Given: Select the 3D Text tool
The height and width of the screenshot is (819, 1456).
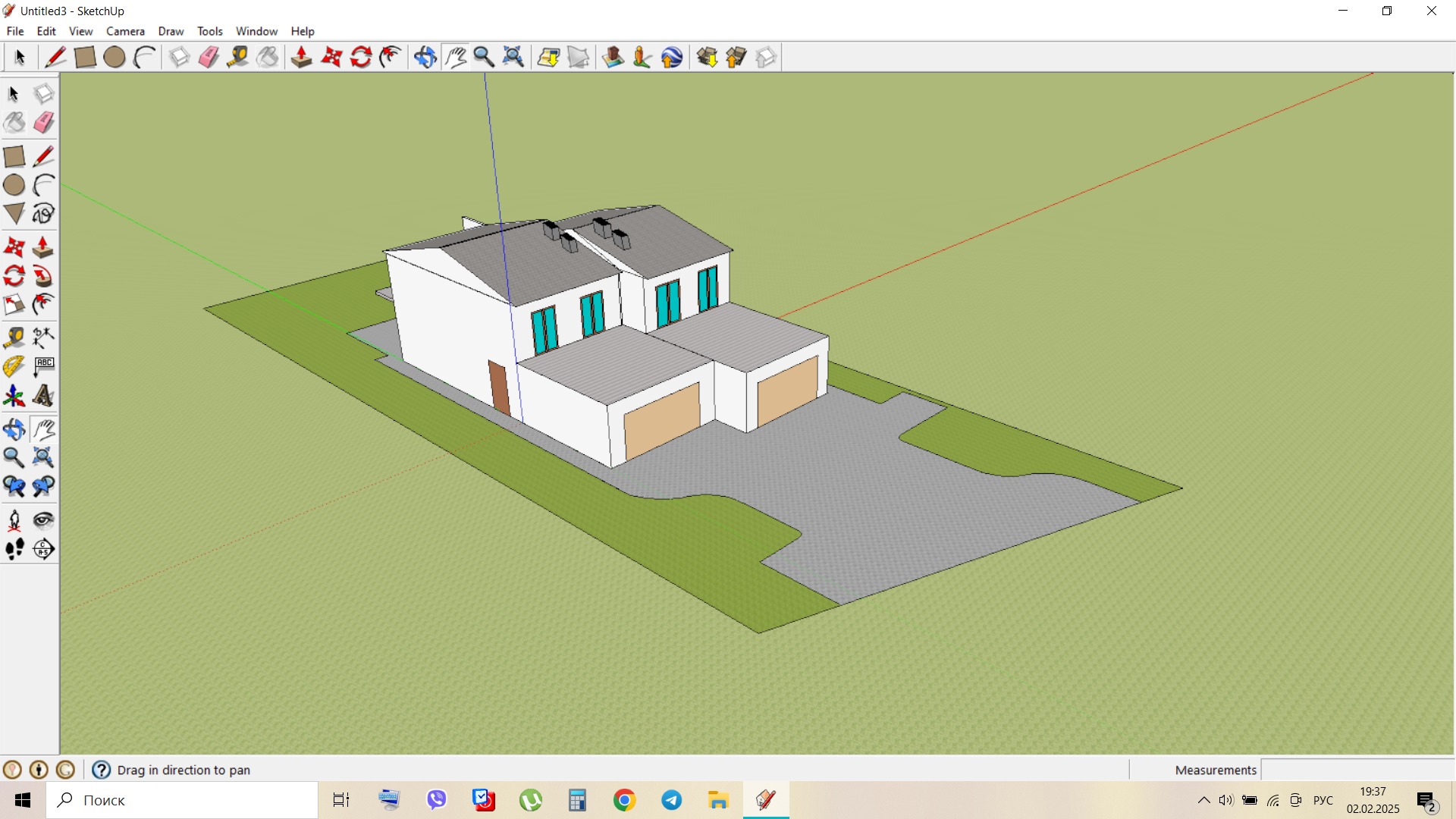Looking at the screenshot, I should pos(43,395).
